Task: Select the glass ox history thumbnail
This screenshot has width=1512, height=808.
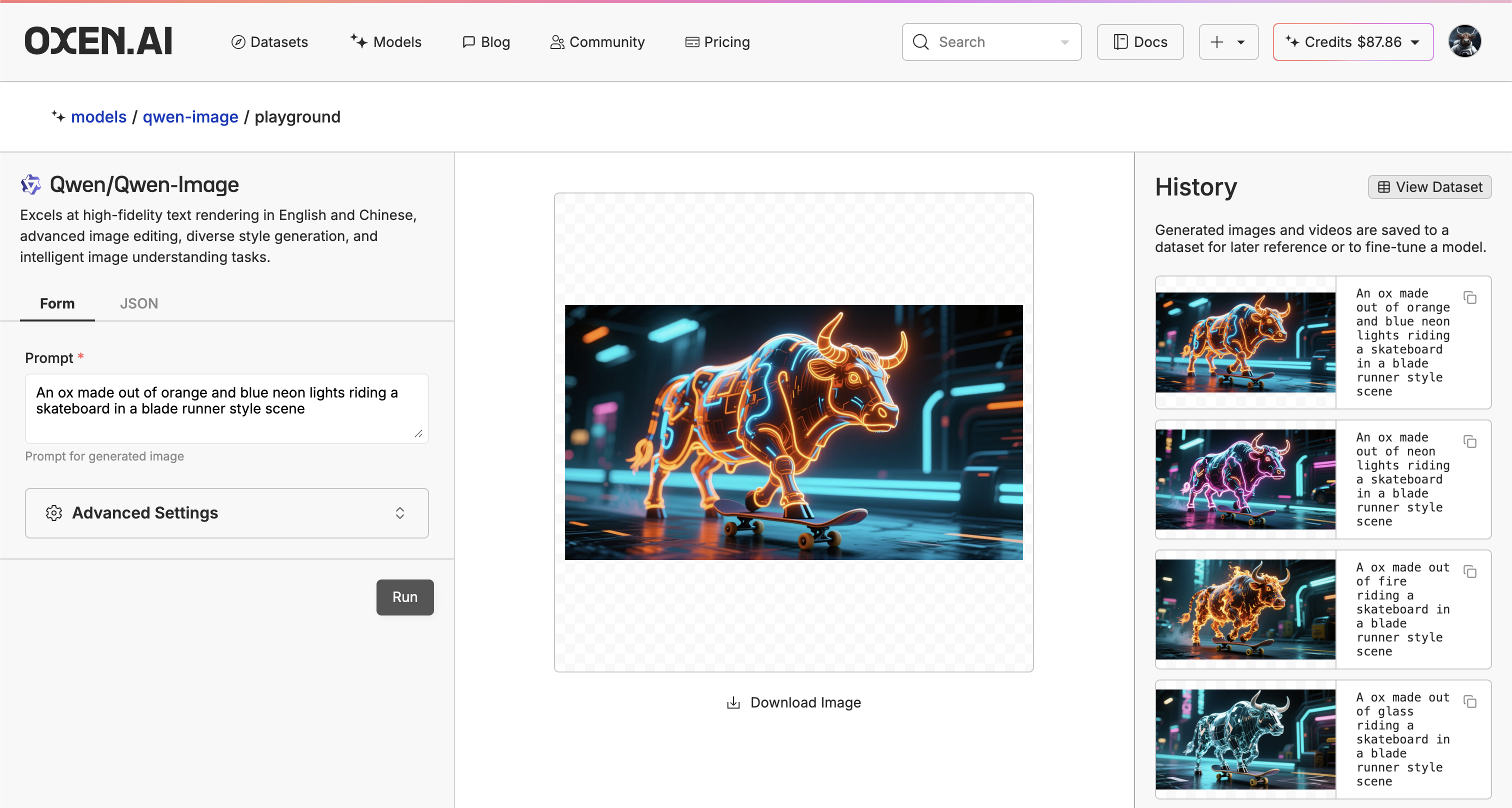Action: point(1245,739)
